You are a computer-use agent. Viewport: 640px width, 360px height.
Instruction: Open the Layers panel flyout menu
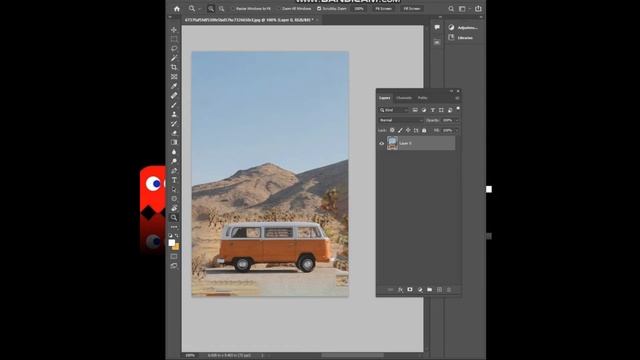tap(457, 98)
